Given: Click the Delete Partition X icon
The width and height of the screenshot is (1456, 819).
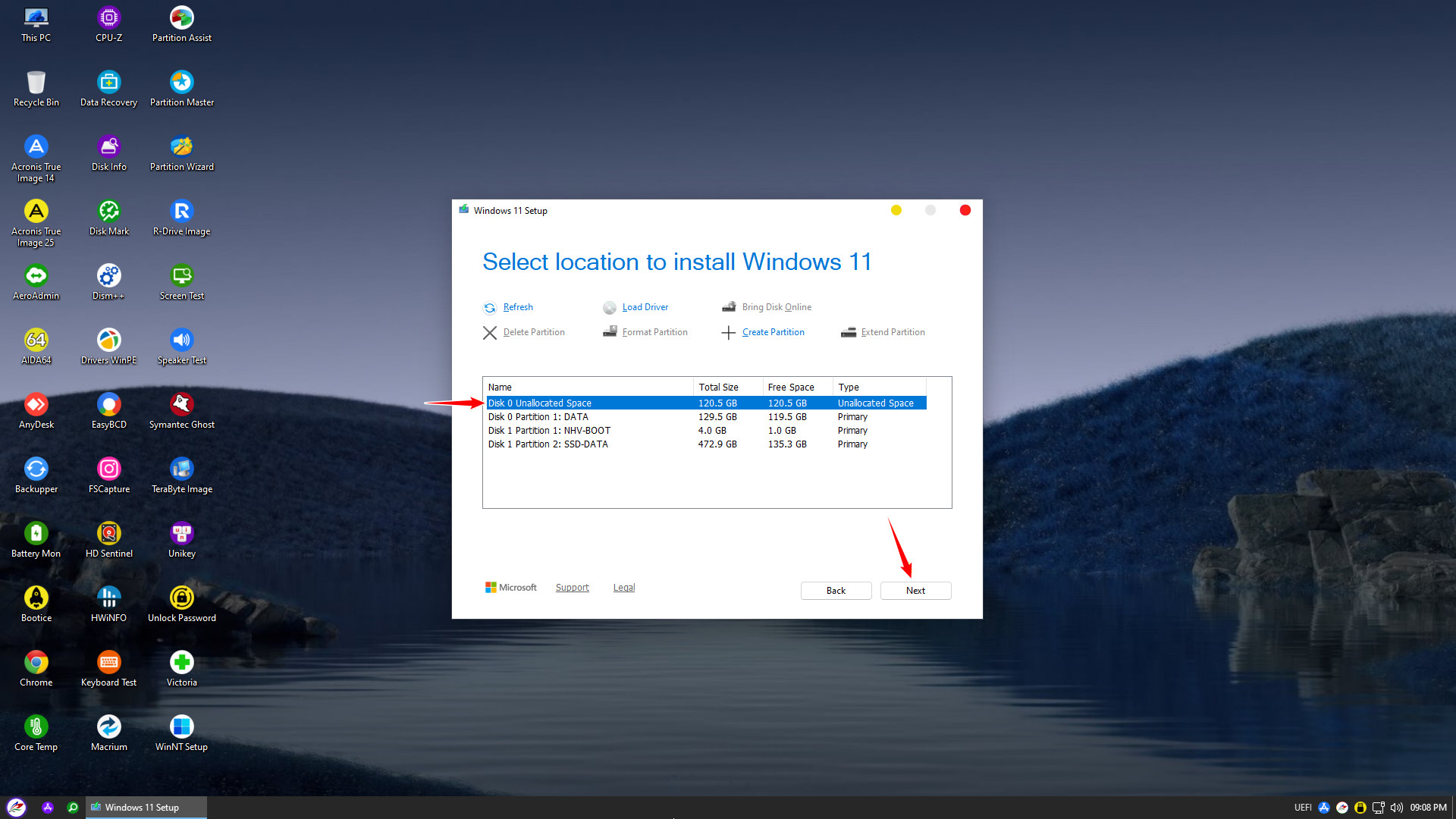Looking at the screenshot, I should [490, 333].
